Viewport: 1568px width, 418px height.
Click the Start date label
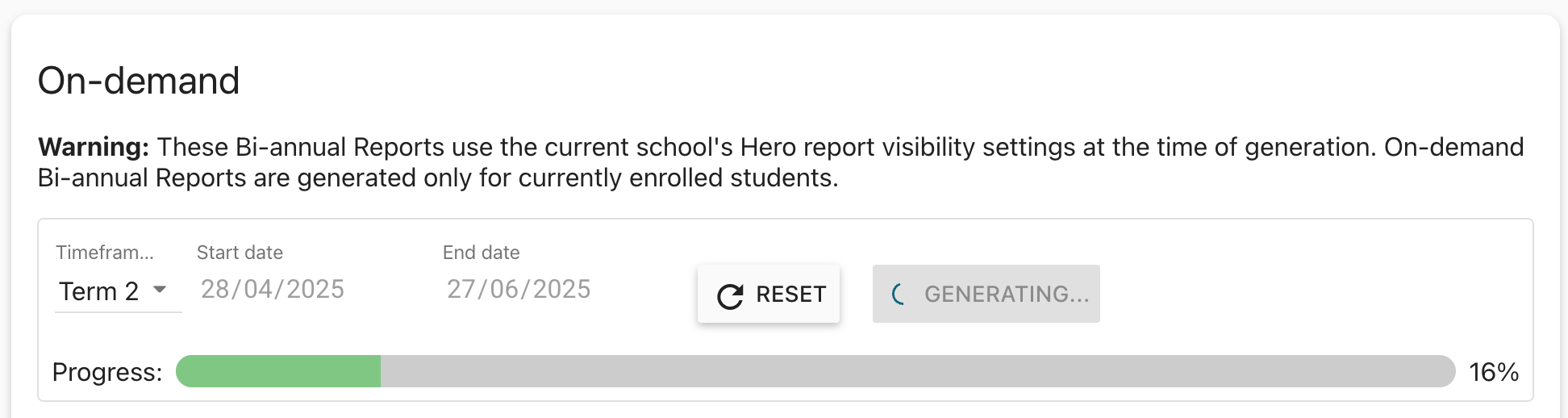click(240, 253)
